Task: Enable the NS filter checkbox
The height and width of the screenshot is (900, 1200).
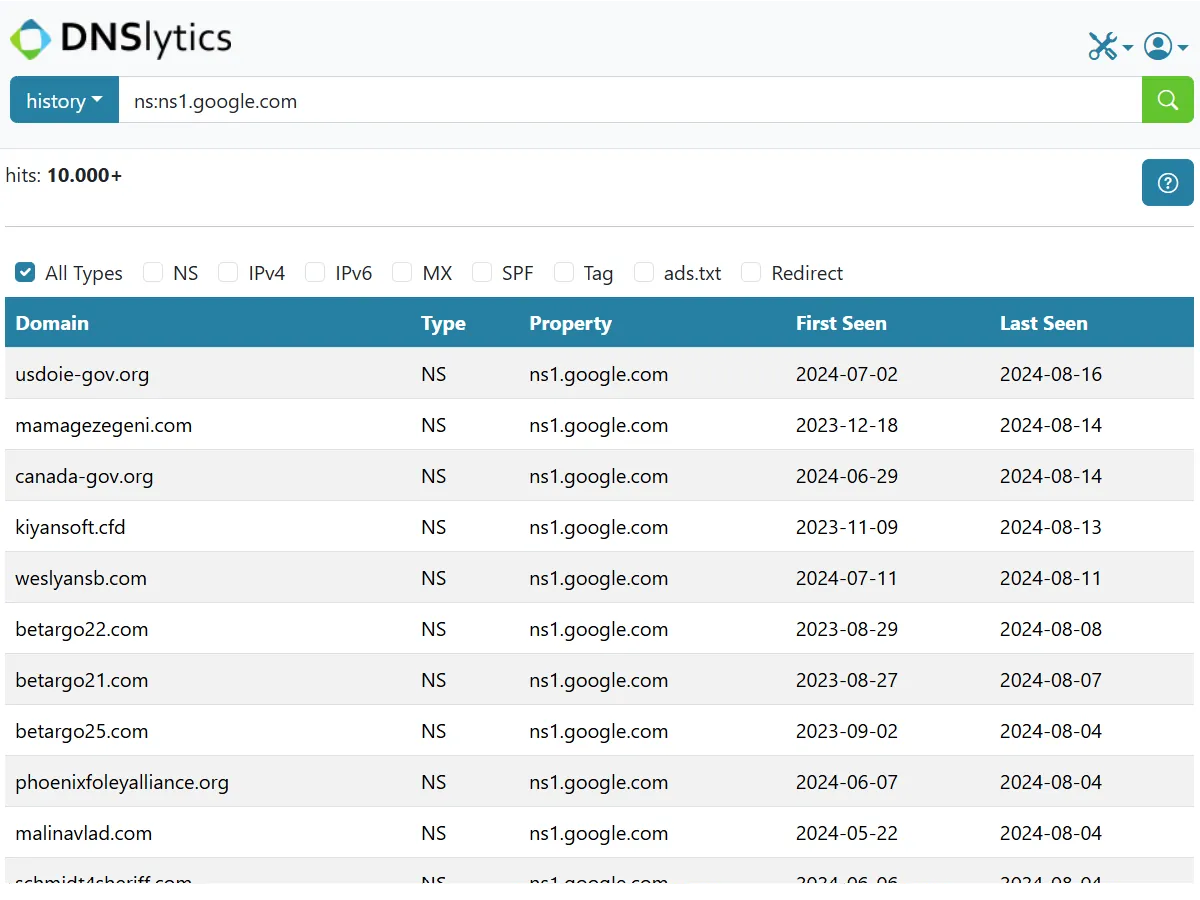Action: pyautogui.click(x=152, y=272)
